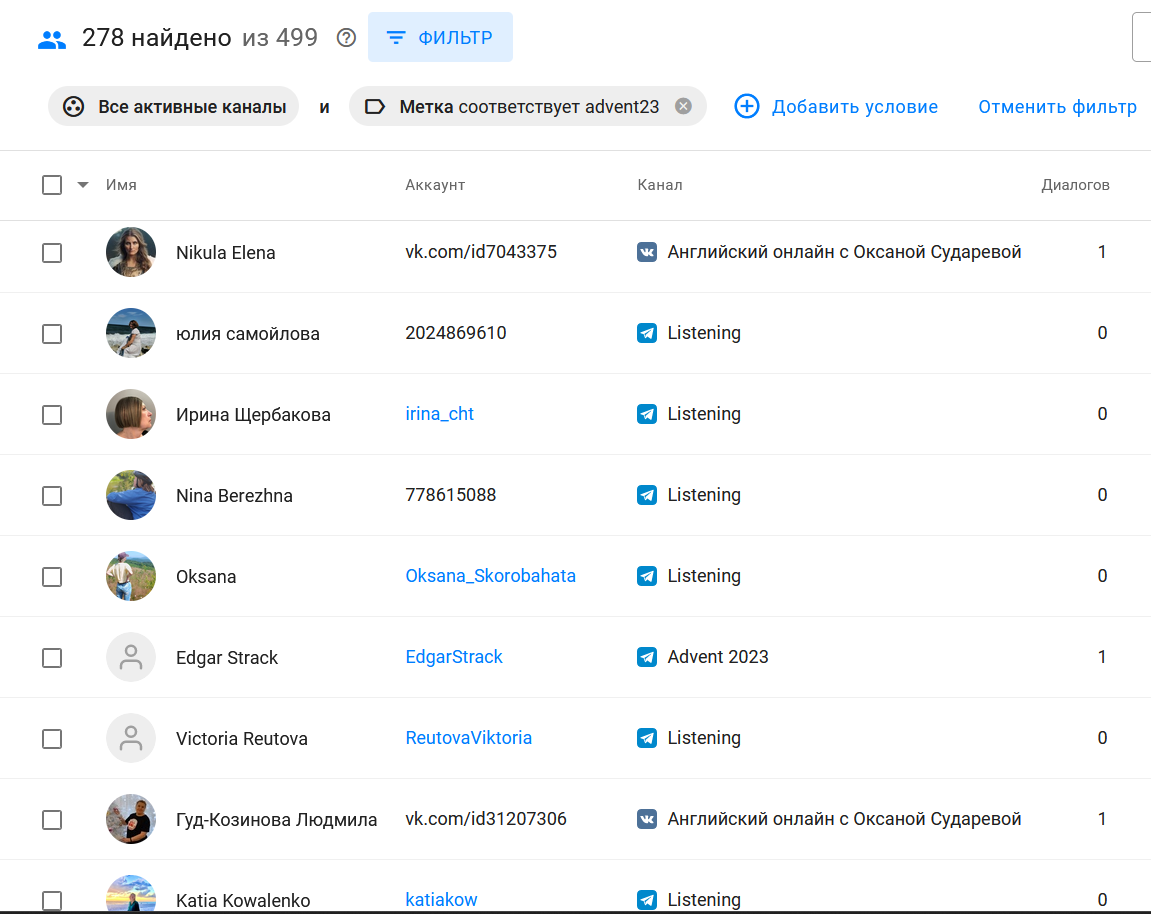Toggle the select all checkbox in header
The width and height of the screenshot is (1151, 914).
tap(52, 185)
